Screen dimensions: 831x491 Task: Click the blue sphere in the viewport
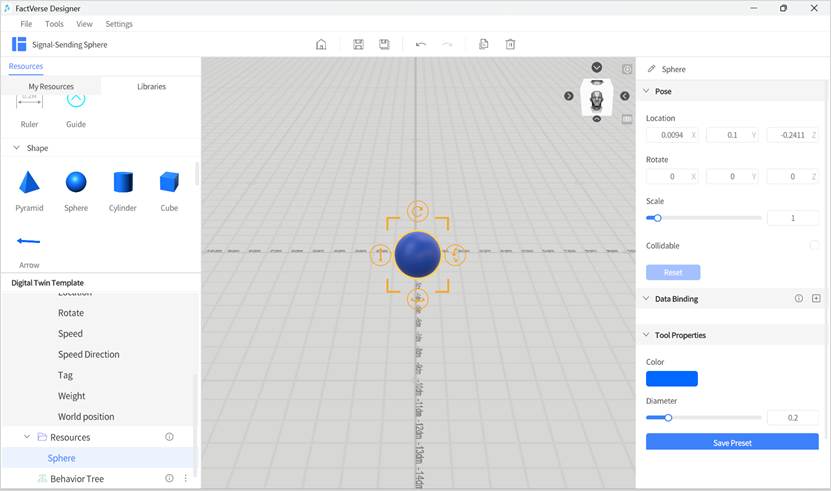click(x=418, y=255)
